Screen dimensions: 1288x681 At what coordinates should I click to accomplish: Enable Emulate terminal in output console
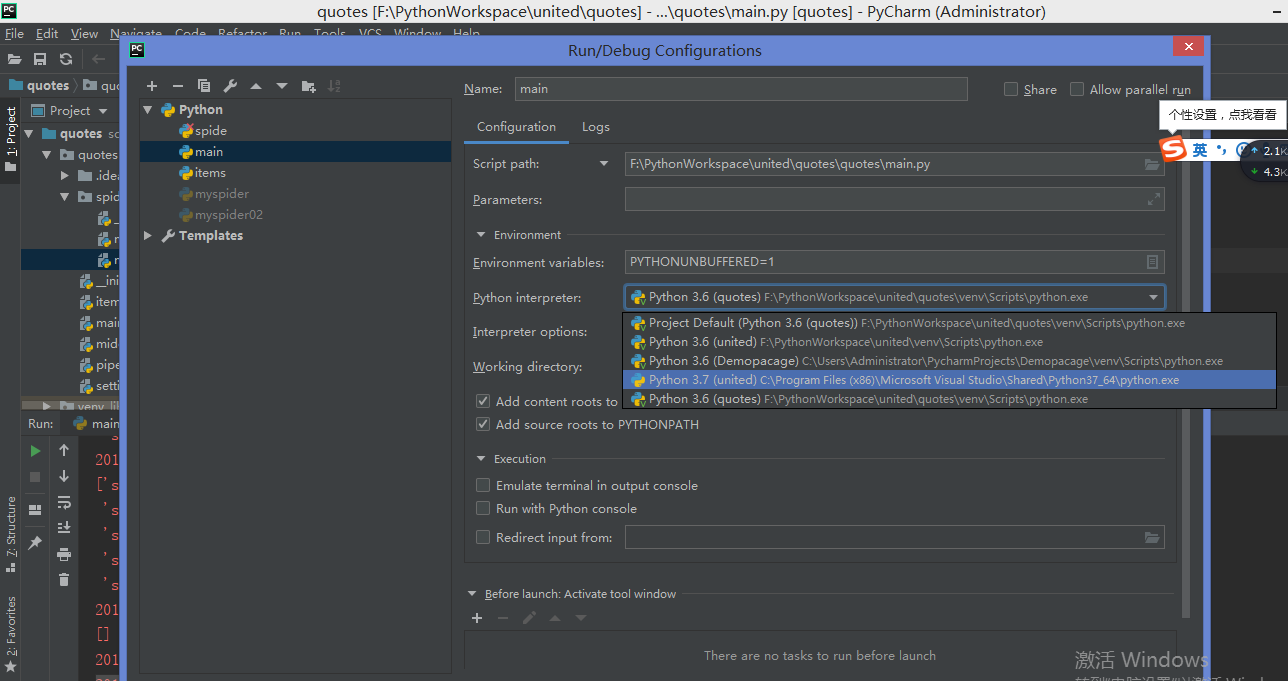(x=483, y=485)
